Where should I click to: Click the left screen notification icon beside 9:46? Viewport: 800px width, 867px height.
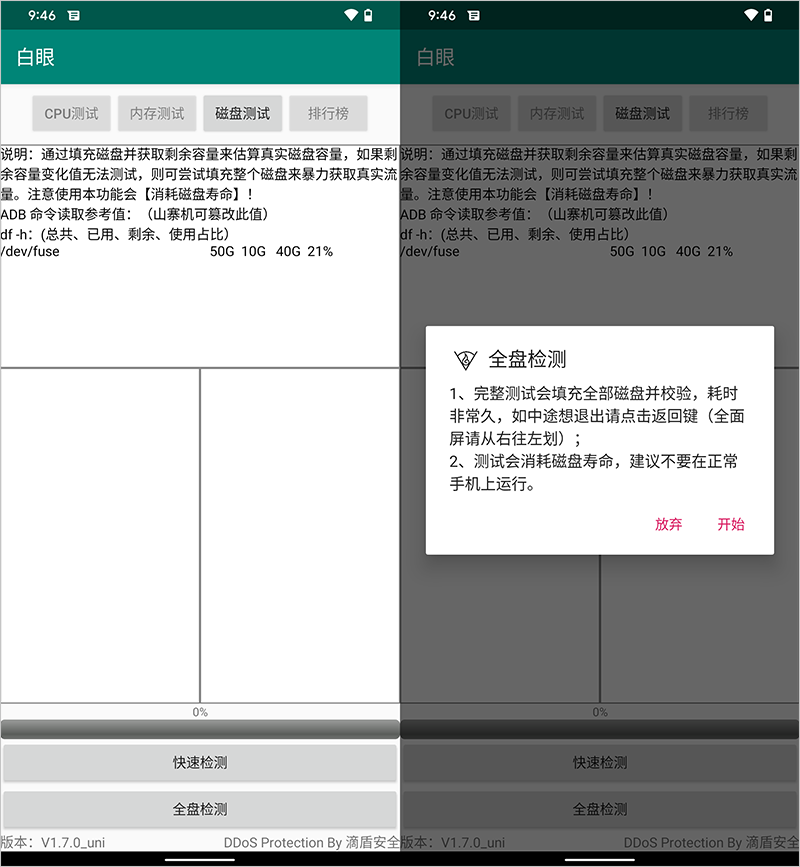[74, 15]
